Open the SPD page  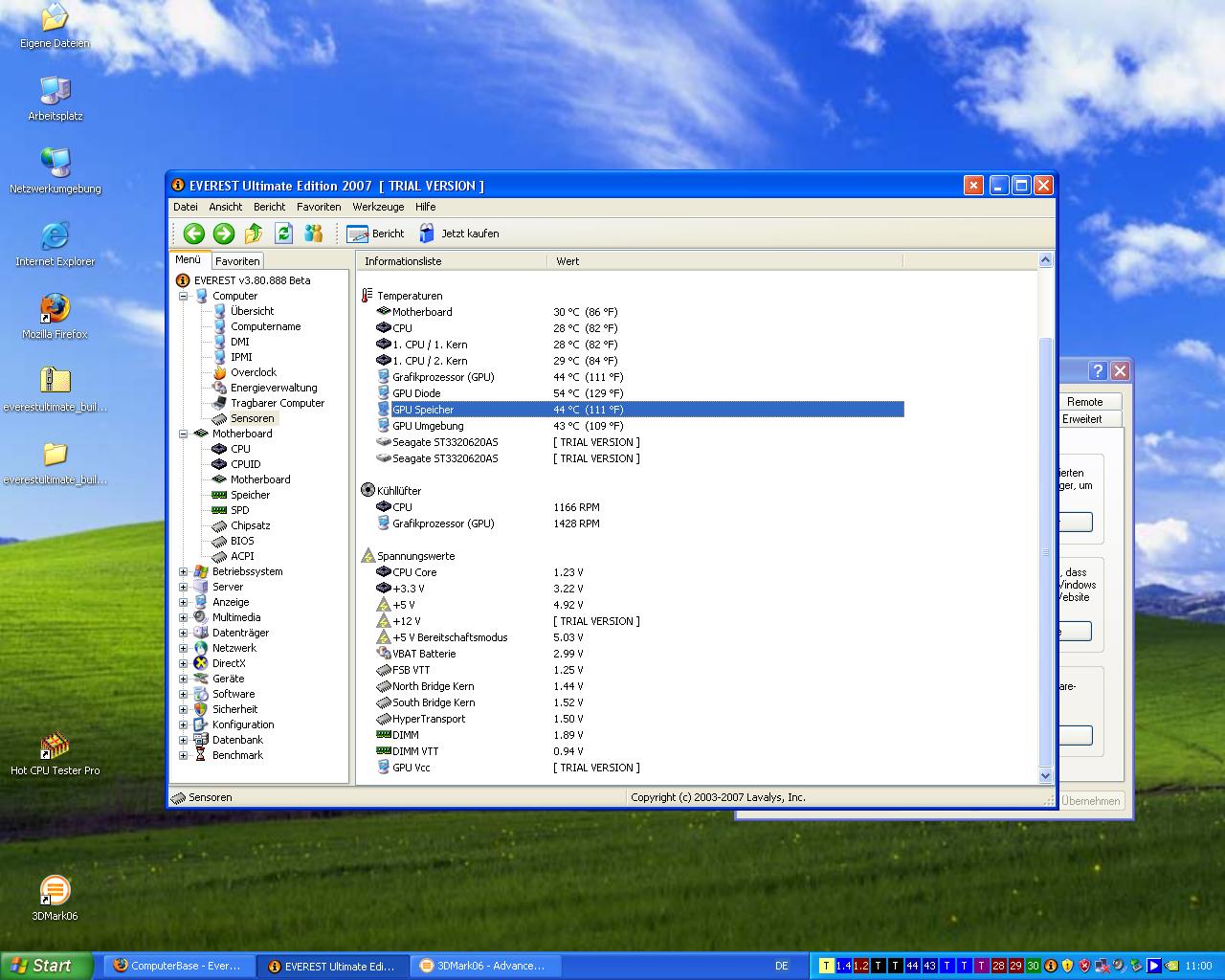[239, 510]
